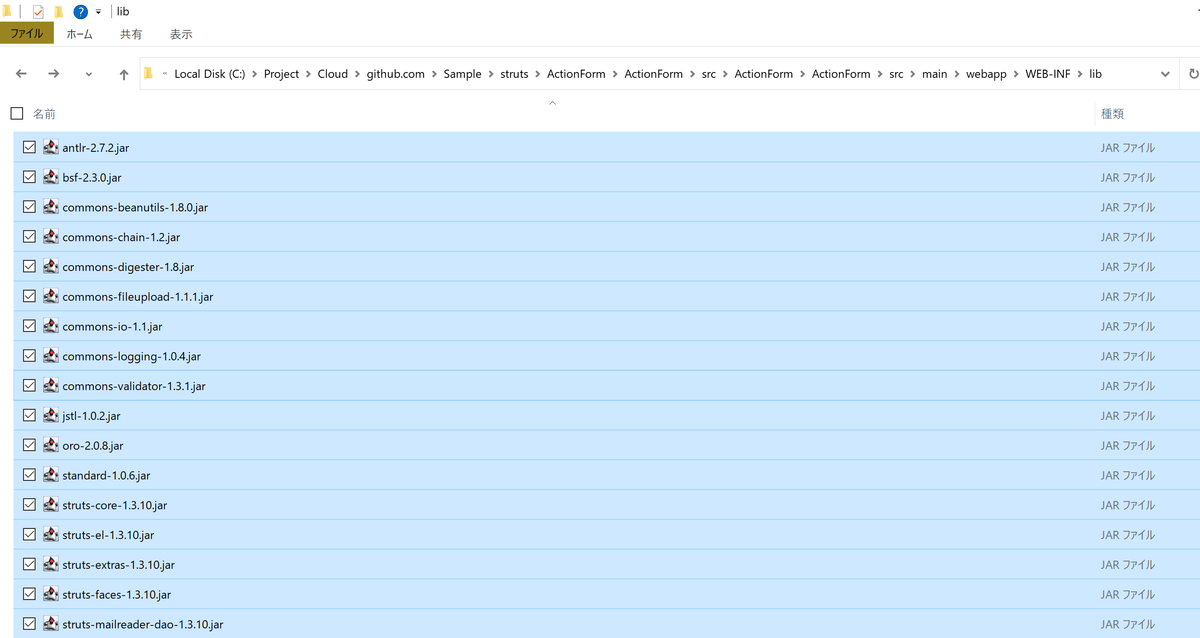Expand the chevron after Project in the path

(308, 74)
